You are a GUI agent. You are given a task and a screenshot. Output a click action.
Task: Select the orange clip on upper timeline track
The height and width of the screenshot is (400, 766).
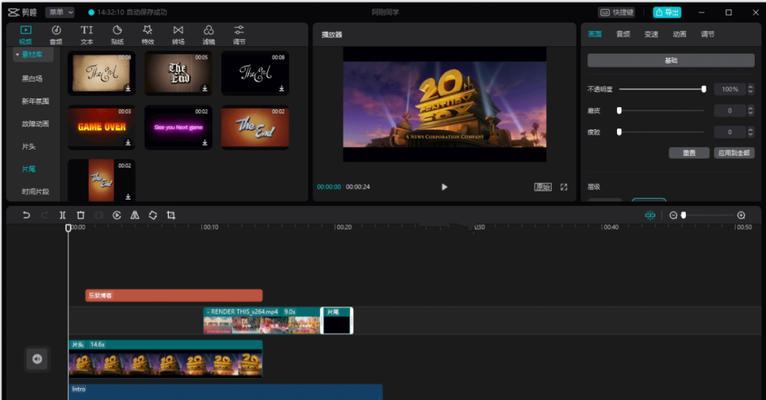[174, 295]
